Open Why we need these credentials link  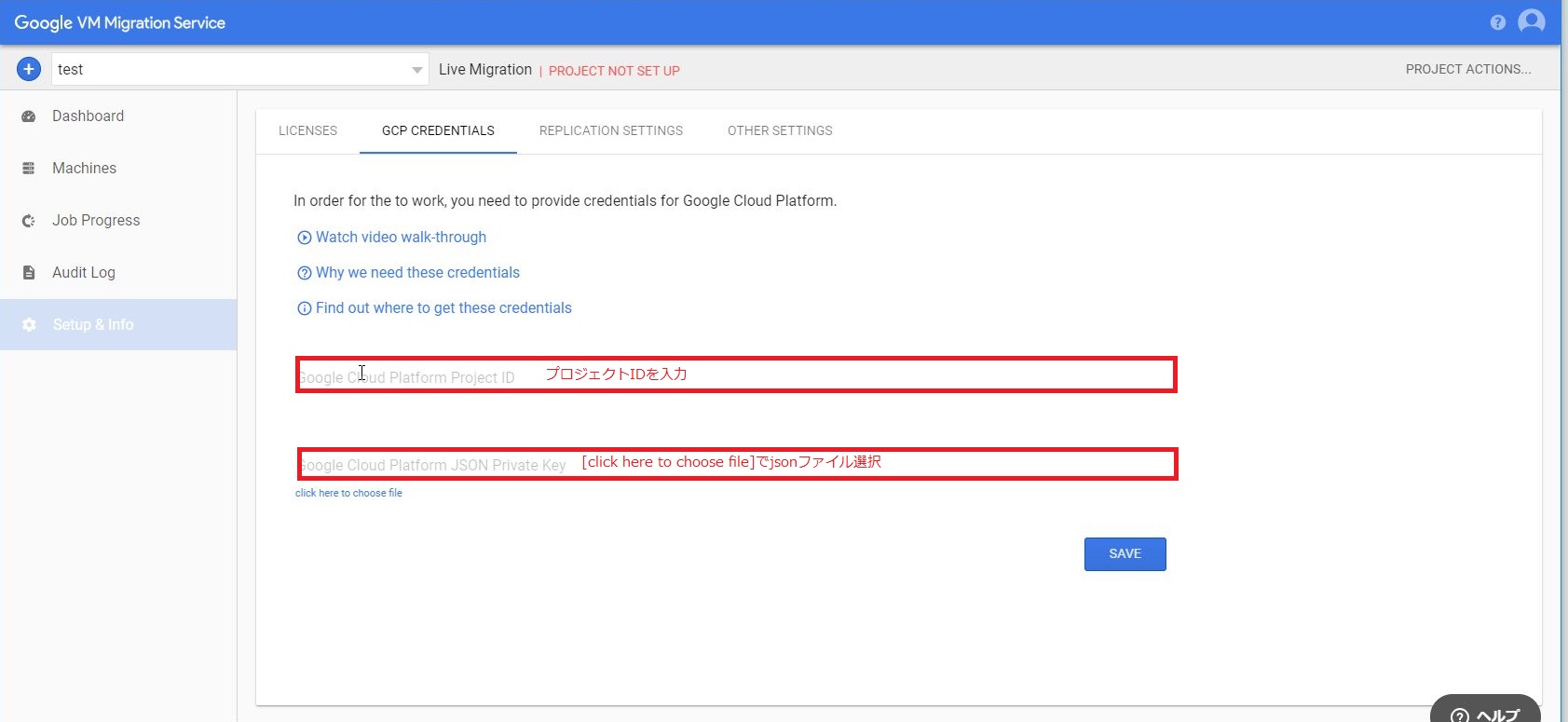(x=417, y=273)
